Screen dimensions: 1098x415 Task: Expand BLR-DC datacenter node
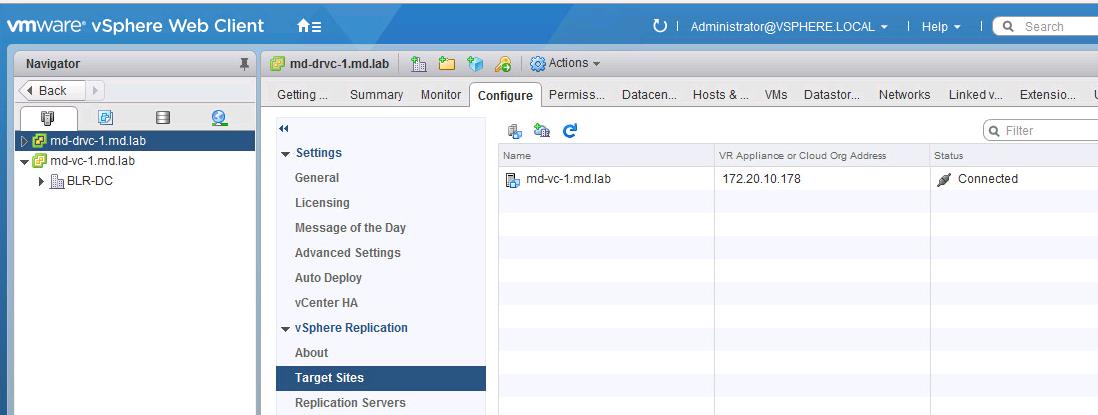tap(41, 181)
